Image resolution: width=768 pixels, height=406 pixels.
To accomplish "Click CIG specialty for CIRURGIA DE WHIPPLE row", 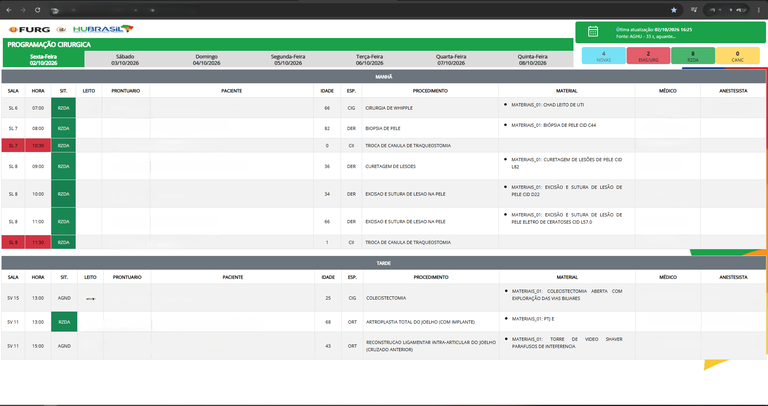I will point(351,108).
